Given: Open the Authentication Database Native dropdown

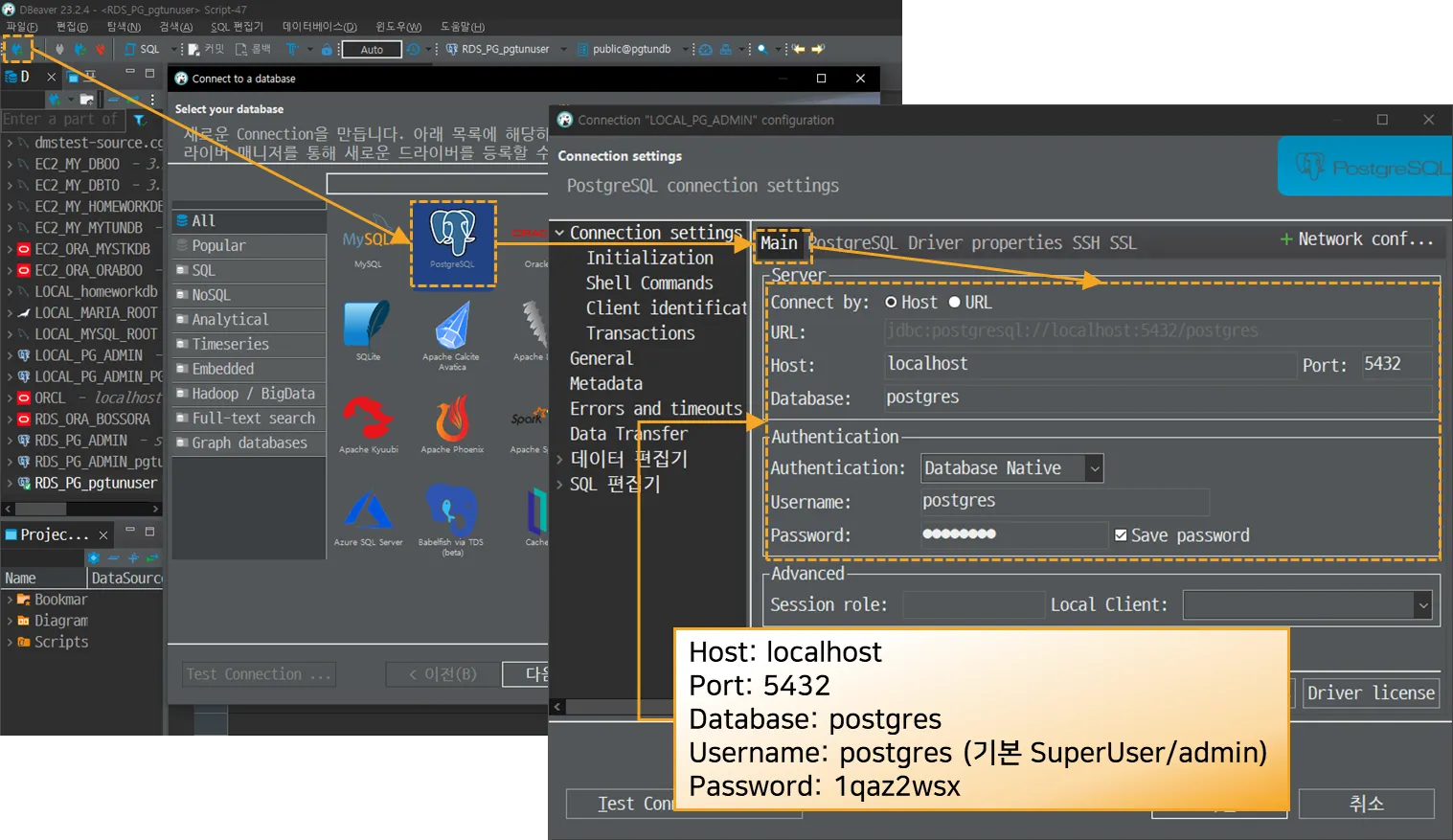Looking at the screenshot, I should click(1011, 468).
